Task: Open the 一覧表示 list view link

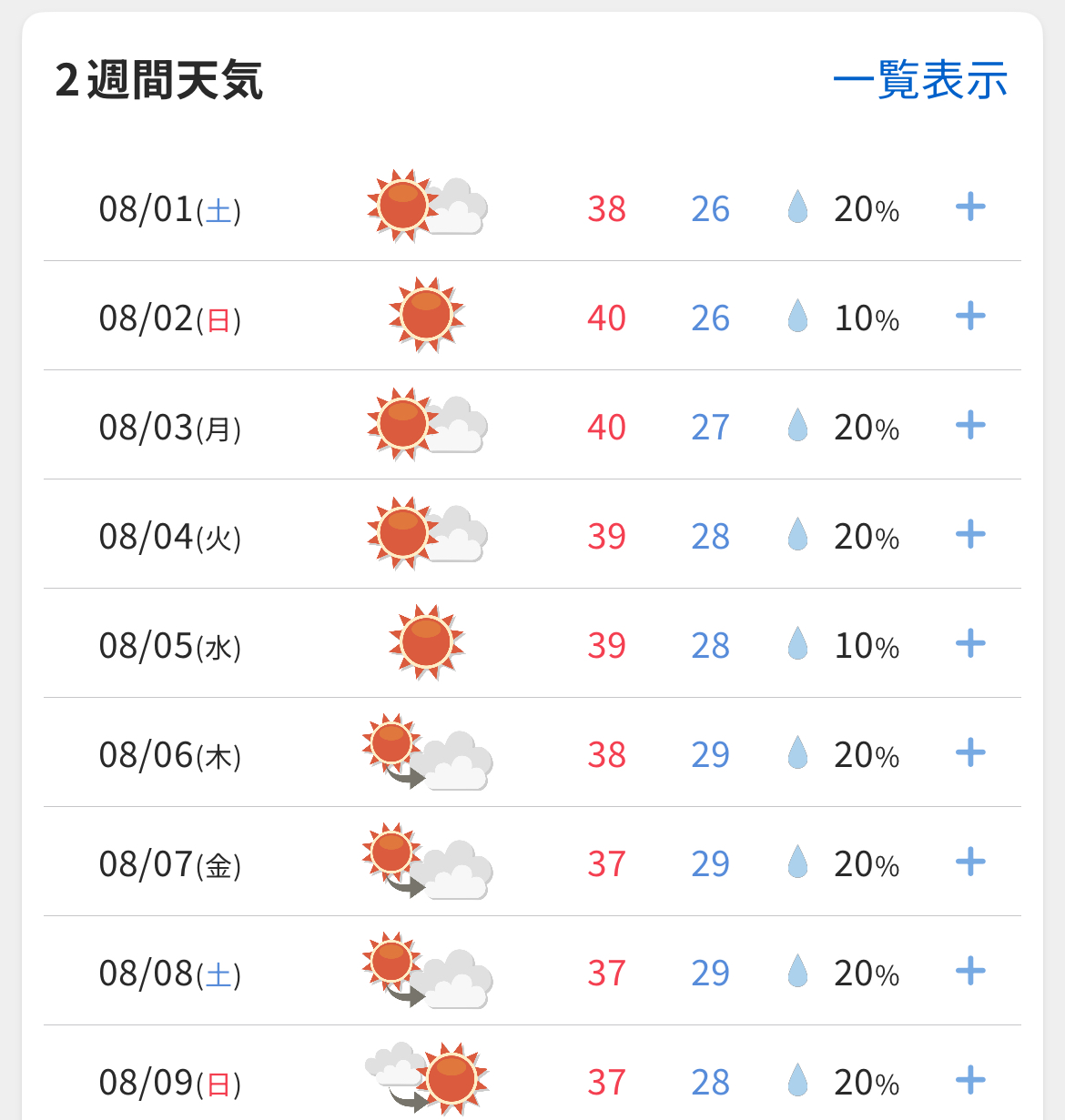Action: point(920,80)
